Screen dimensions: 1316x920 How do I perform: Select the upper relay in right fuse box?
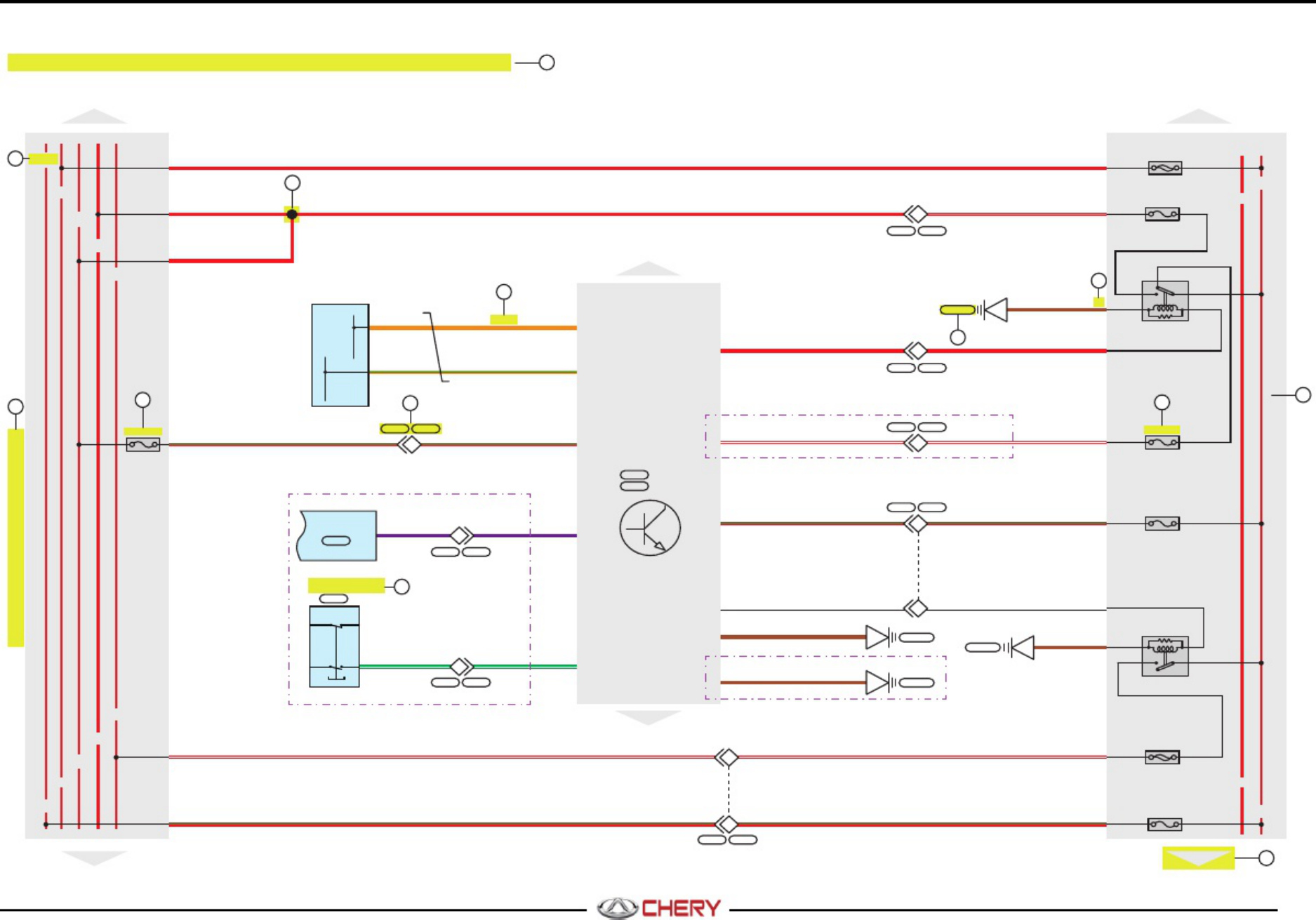click(1165, 300)
